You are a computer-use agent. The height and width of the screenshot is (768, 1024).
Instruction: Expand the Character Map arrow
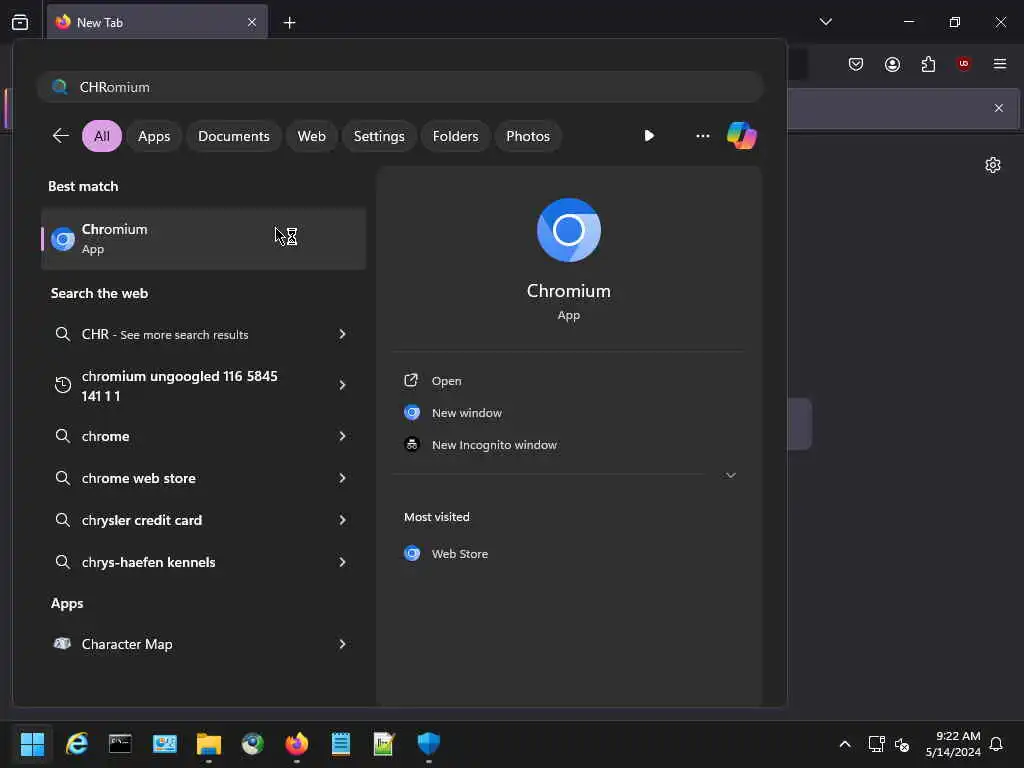click(342, 644)
